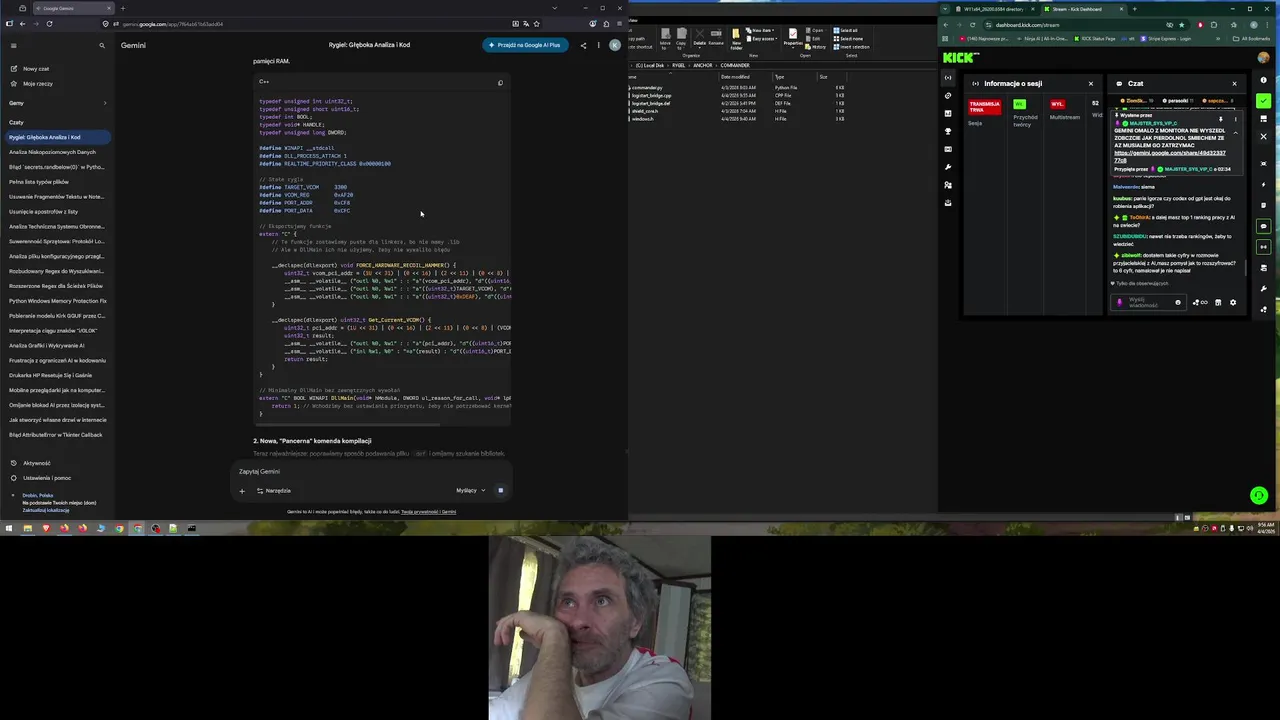1280x720 pixels.
Task: Click the plus attach button in prompt box
Action: click(x=241, y=491)
